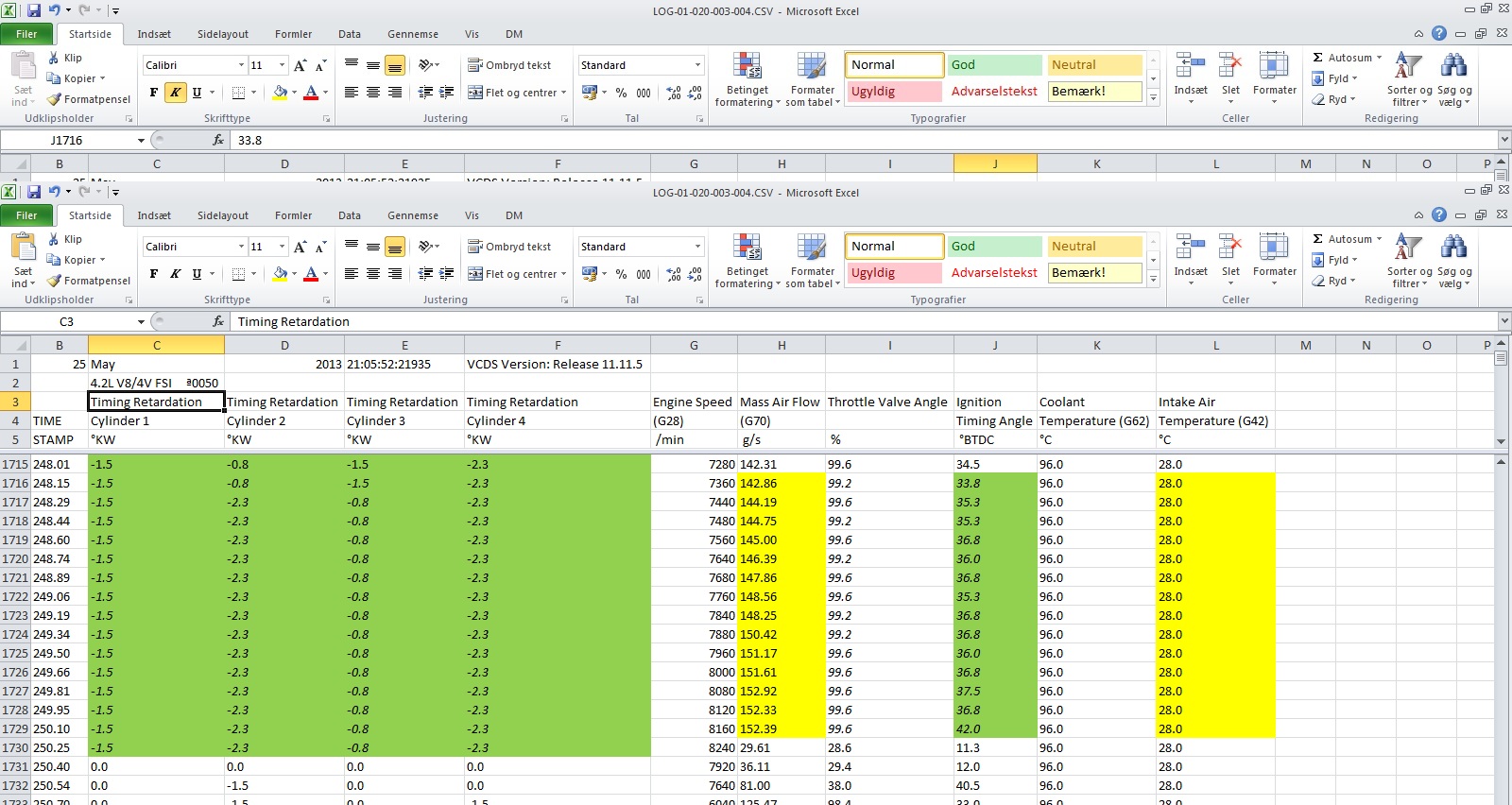
Task: Toggle Ombryd tekst in the lower ribbon
Action: [509, 247]
